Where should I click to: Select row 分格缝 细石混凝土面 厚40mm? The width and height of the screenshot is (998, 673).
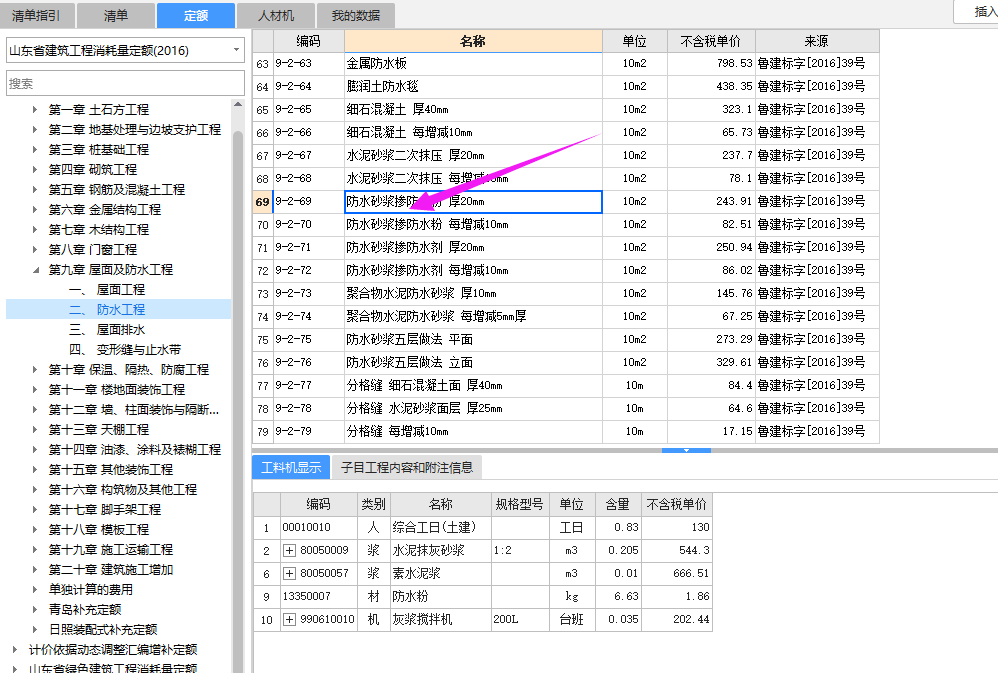click(x=566, y=385)
